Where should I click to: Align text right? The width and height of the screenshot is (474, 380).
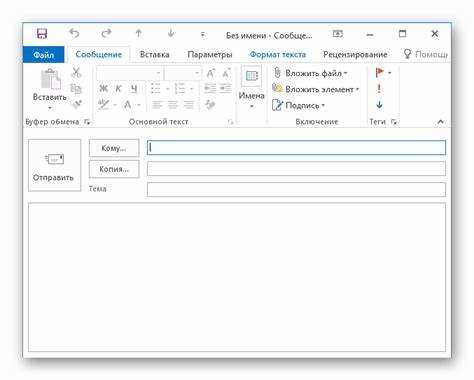[x=188, y=105]
